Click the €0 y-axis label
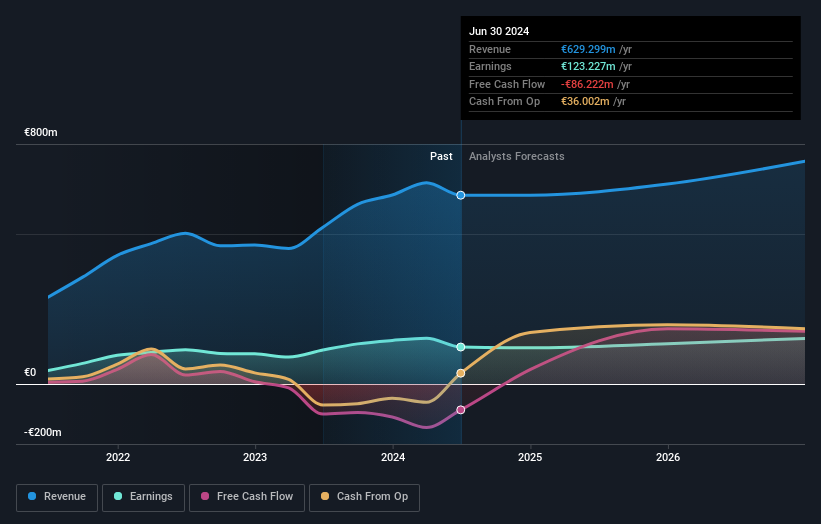 pyautogui.click(x=30, y=372)
